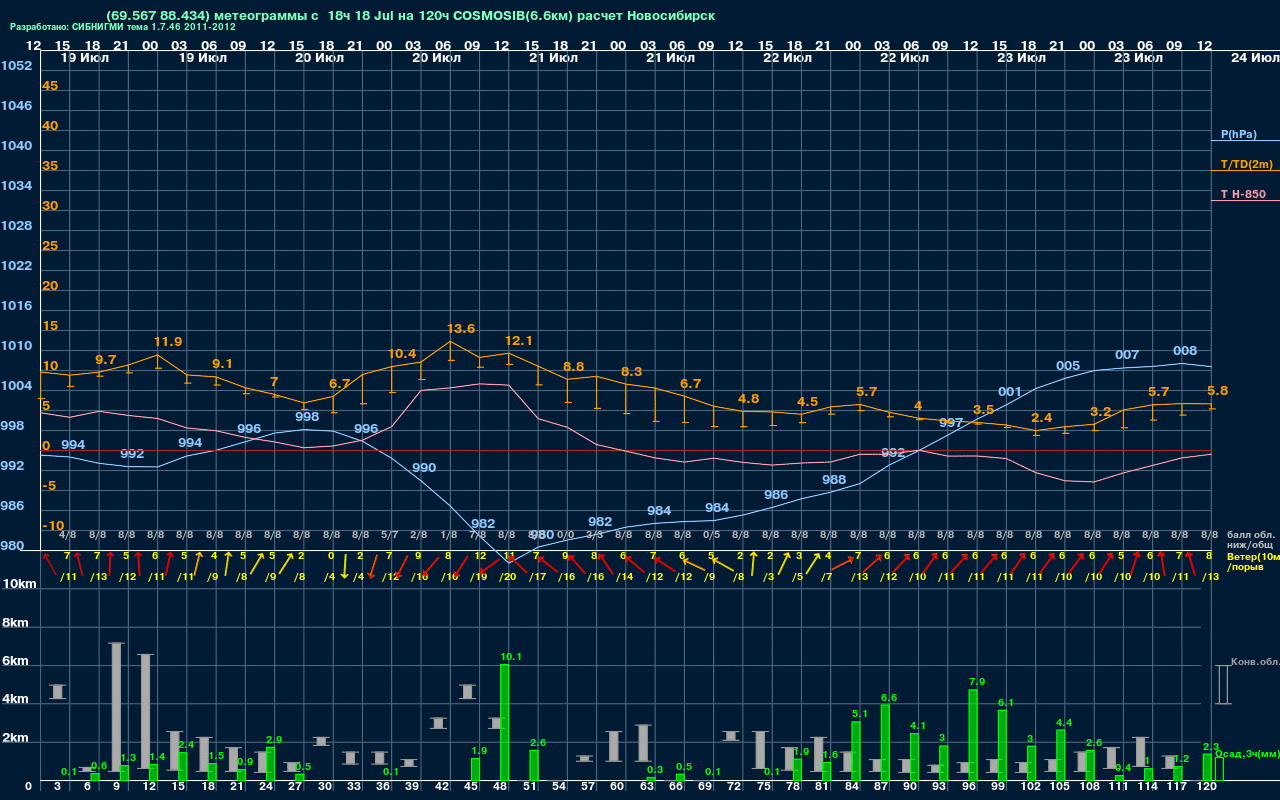Image resolution: width=1280 pixels, height=800 pixels.
Task: Click the precipitation value 7.9
Action: point(977,682)
